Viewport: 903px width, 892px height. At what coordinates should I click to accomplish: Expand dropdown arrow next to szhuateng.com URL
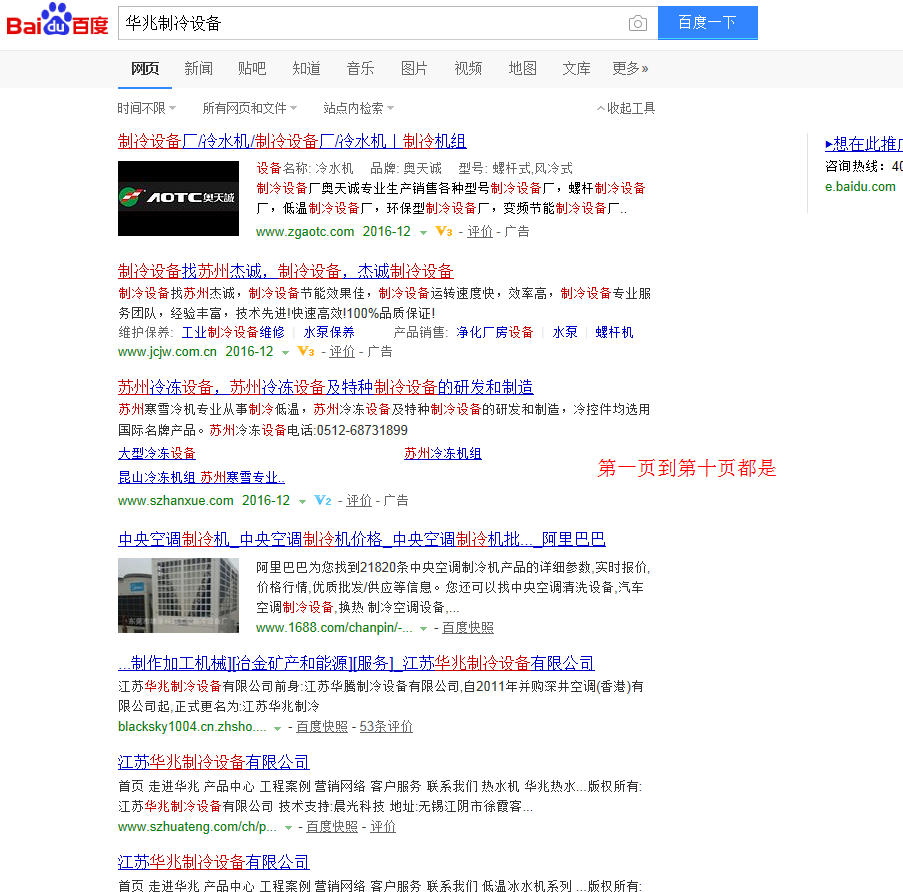pos(289,828)
